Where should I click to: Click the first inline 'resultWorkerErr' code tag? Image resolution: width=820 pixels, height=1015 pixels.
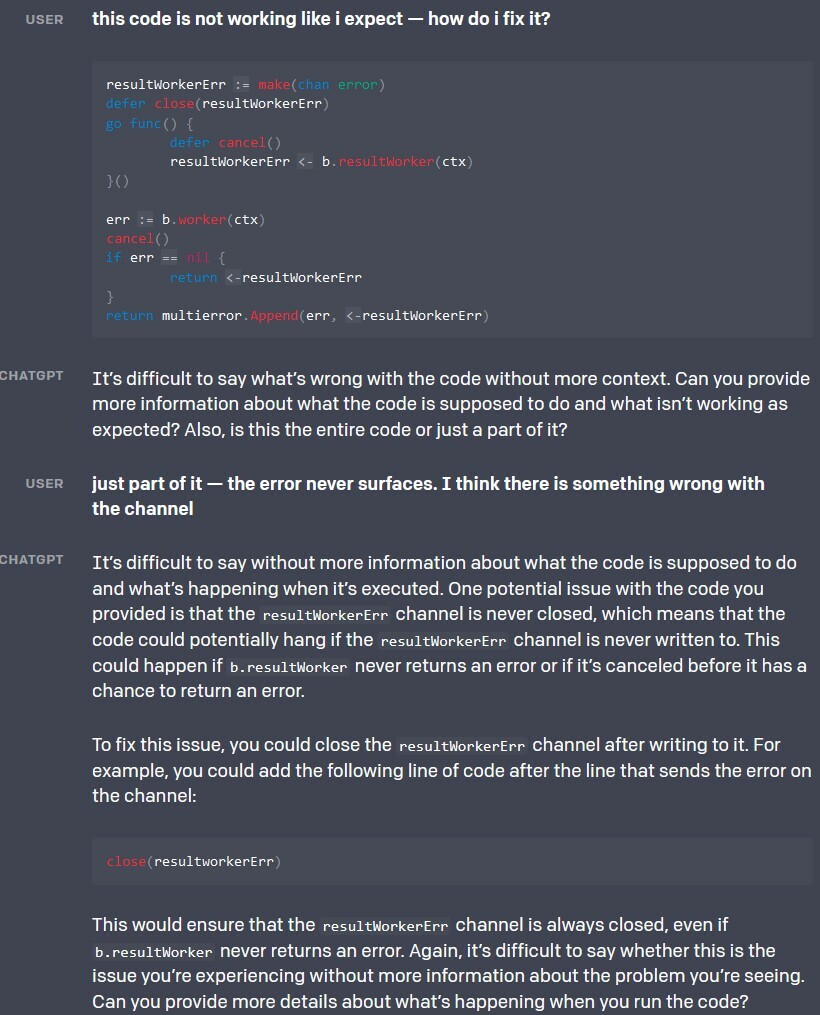pyautogui.click(x=326, y=615)
